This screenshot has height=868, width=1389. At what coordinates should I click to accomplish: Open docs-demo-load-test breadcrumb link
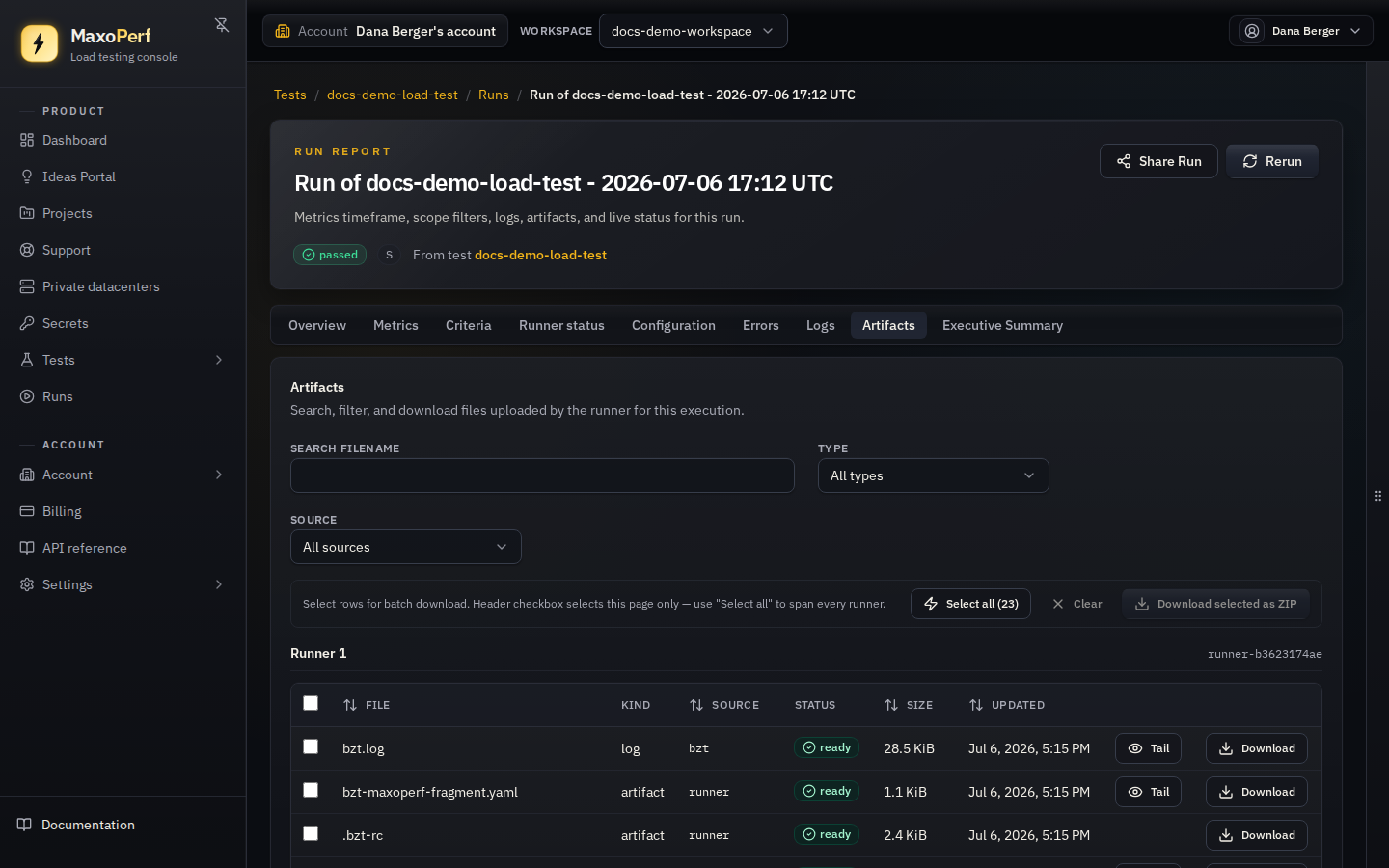coord(393,95)
